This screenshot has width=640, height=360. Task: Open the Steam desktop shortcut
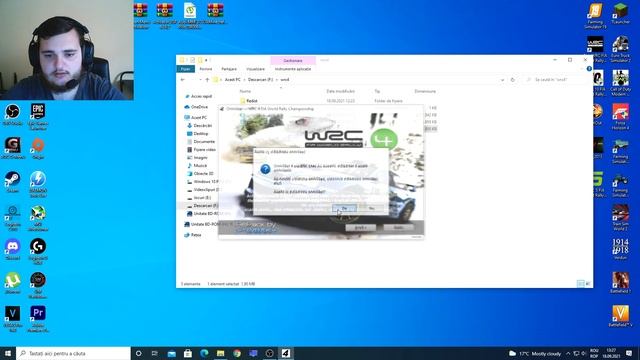13,182
